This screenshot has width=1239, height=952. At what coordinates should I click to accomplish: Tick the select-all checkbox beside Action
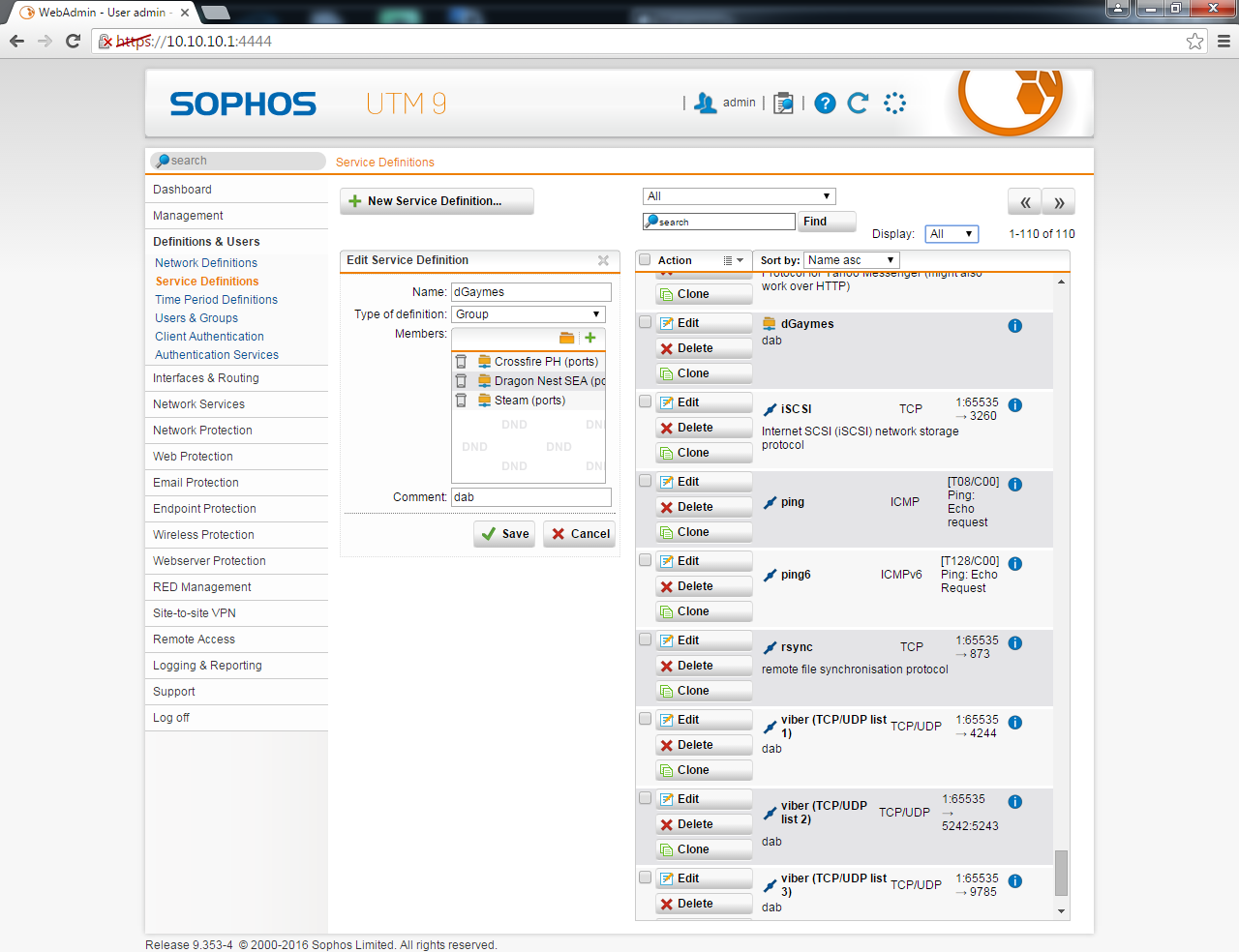click(645, 259)
